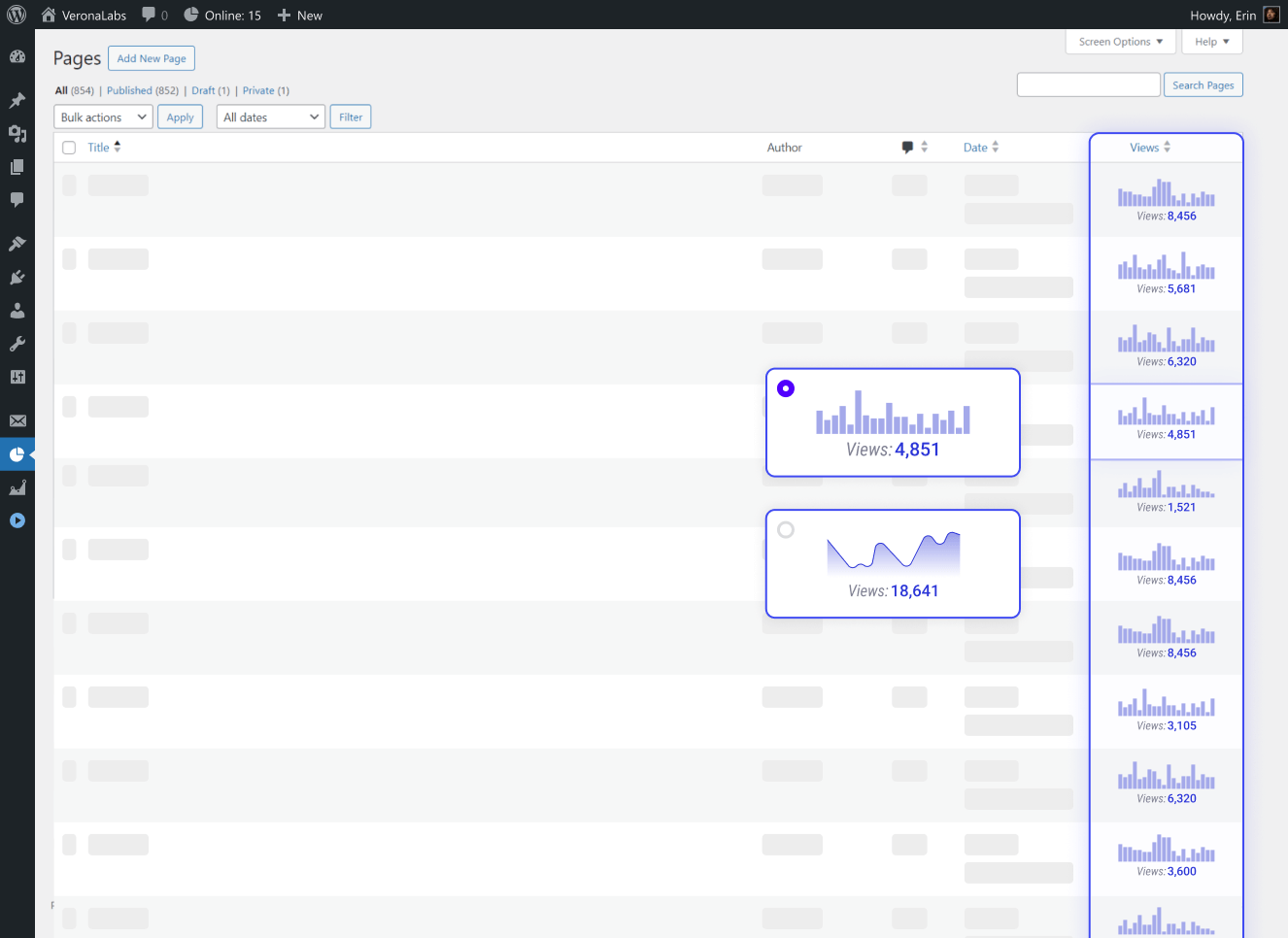Open the Statistics pie chart icon
This screenshot has width=1288, height=938.
[17, 453]
